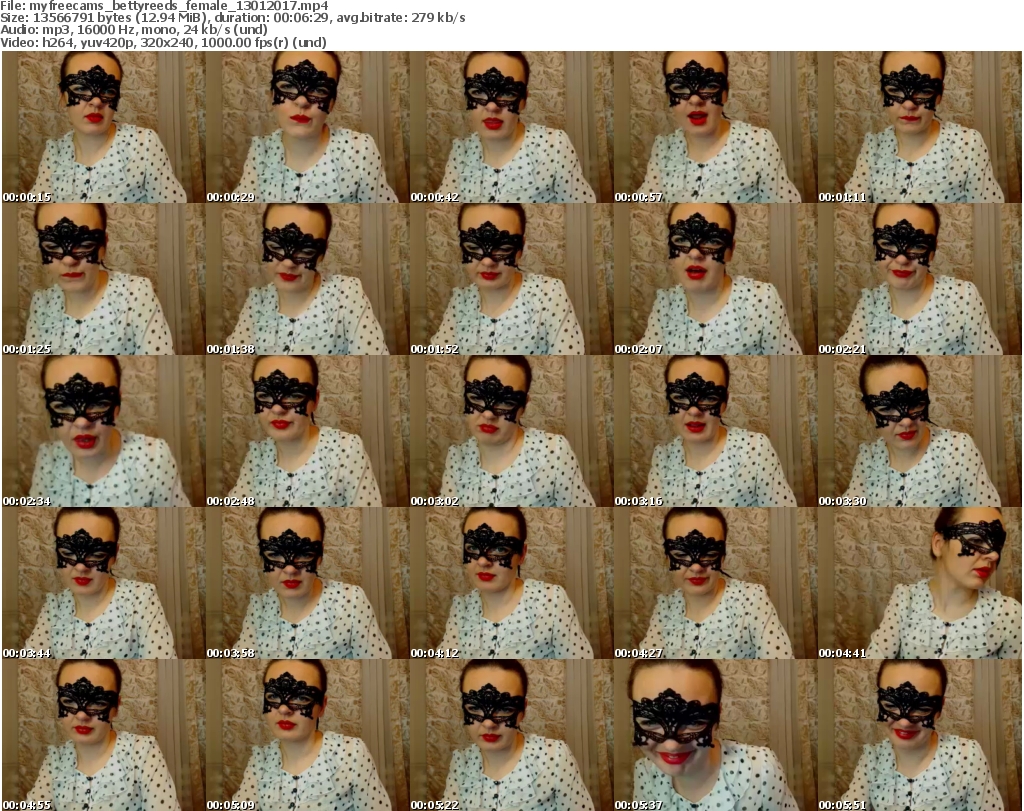Image resolution: width=1024 pixels, height=811 pixels.
Task: Open the thumbnail frame stamped 00:05:51
Action: pos(920,735)
